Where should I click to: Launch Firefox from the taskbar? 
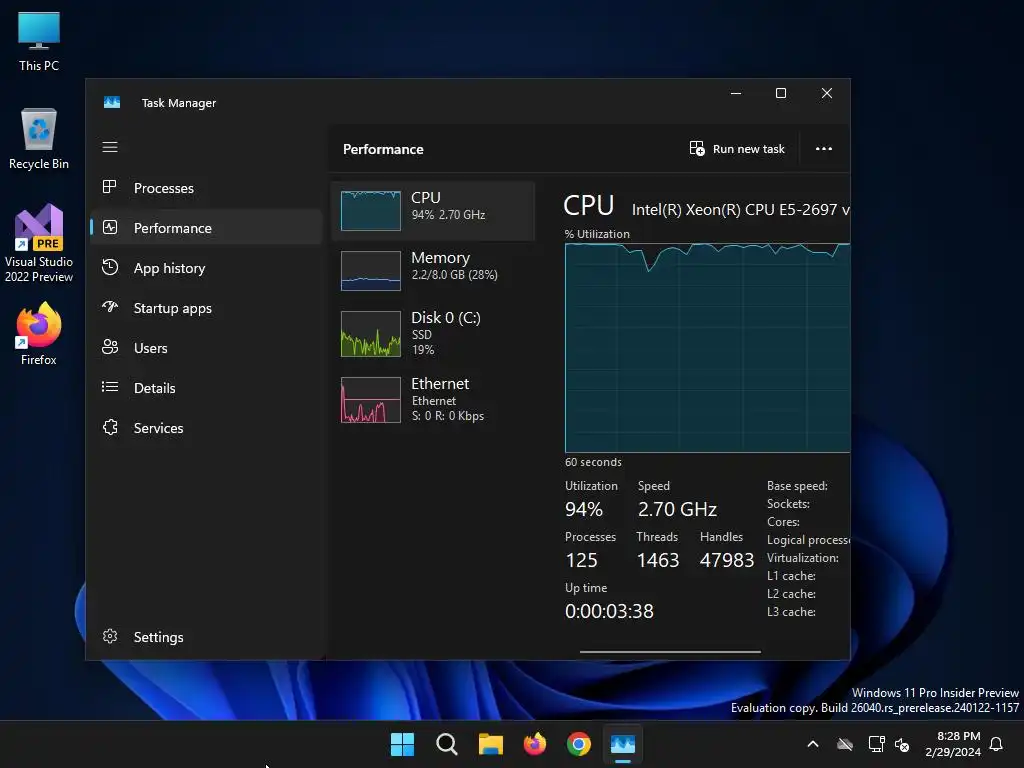pyautogui.click(x=535, y=744)
